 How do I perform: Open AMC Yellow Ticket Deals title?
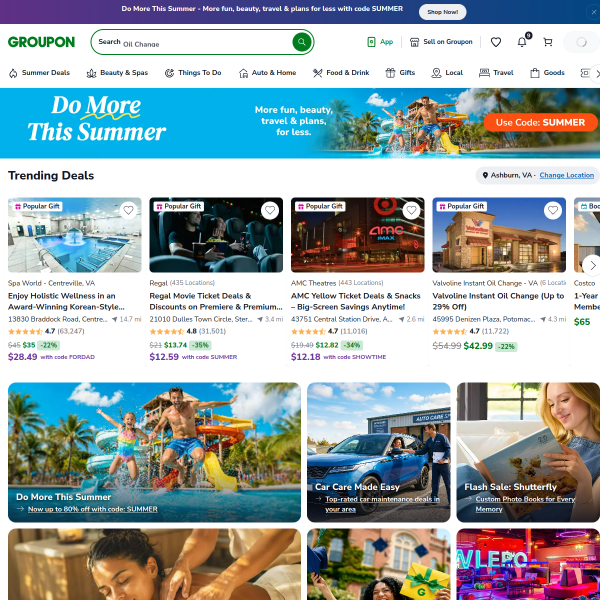355,301
